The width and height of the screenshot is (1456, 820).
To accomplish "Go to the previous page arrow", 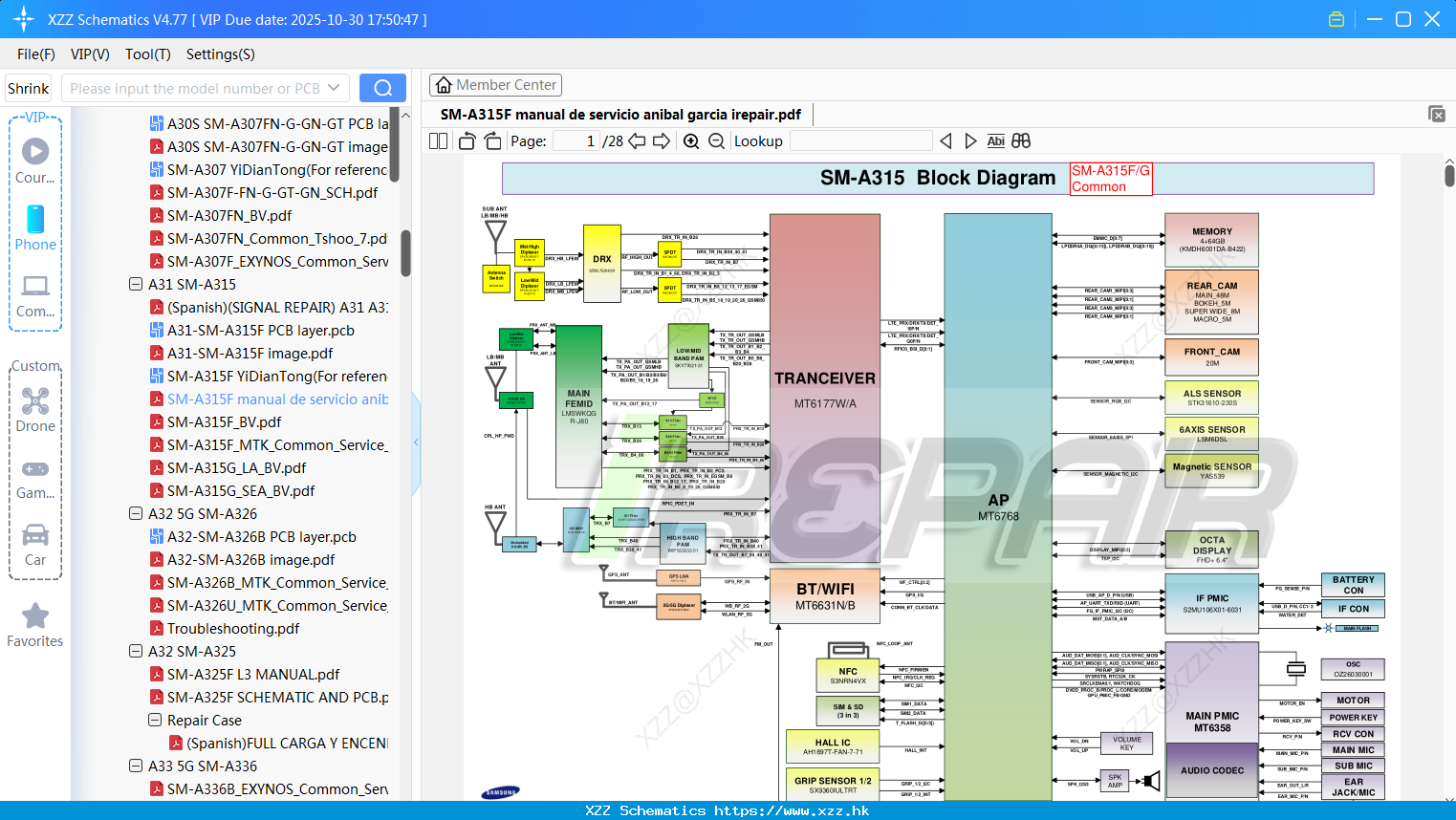I will pos(637,140).
